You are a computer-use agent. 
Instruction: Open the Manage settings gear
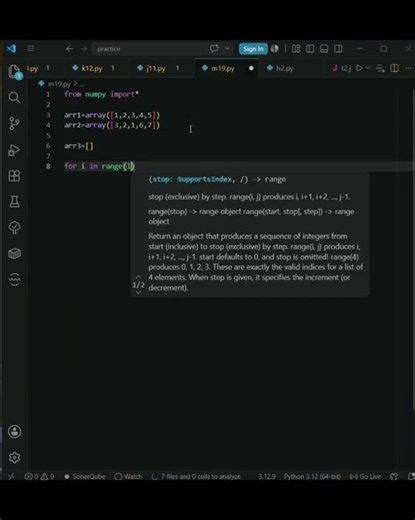coord(14,457)
